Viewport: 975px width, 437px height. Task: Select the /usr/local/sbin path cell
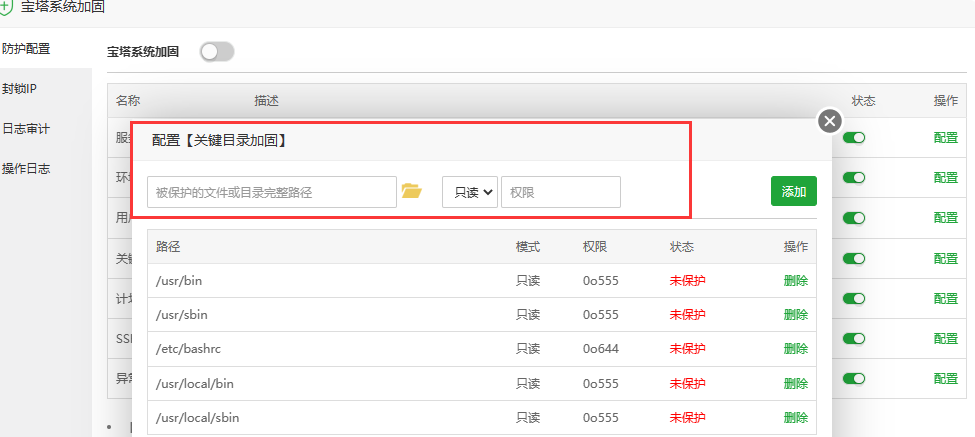coord(197,418)
